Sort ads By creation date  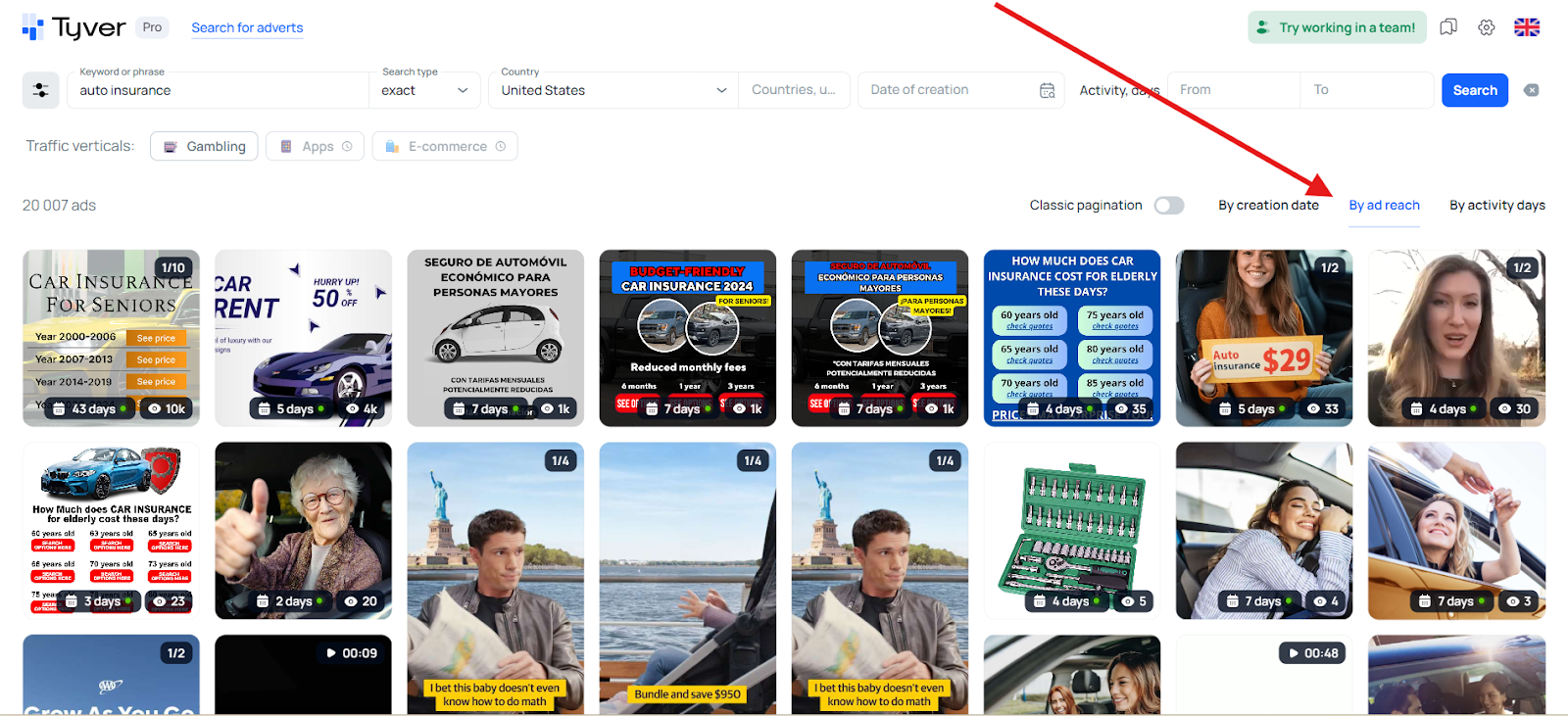[1268, 206]
